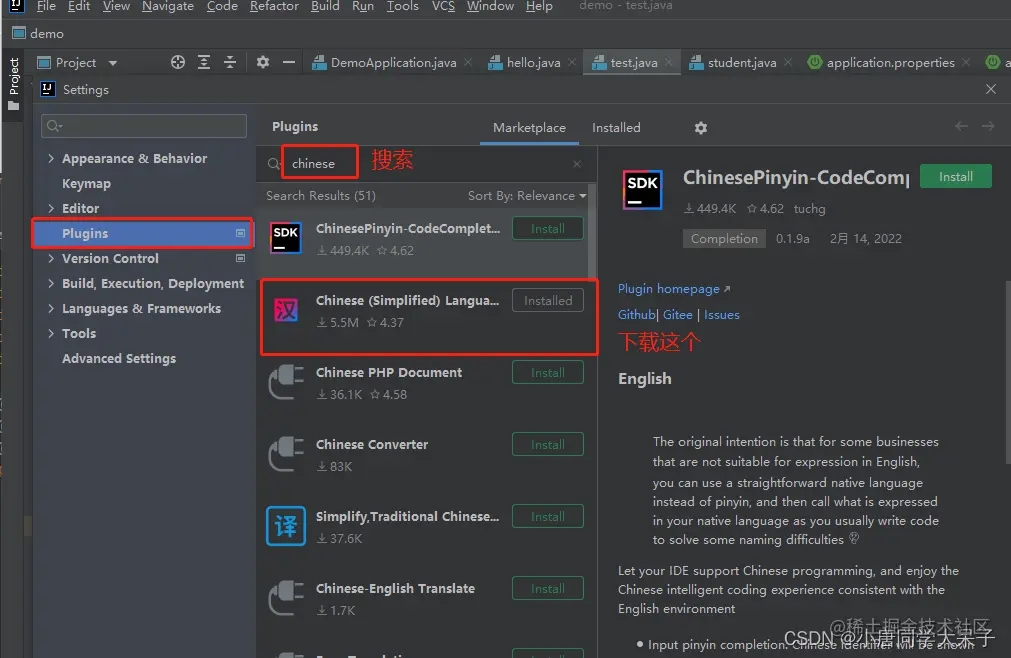Open the Sort By: Relevance dropdown
This screenshot has height=658, width=1011.
[x=527, y=195]
